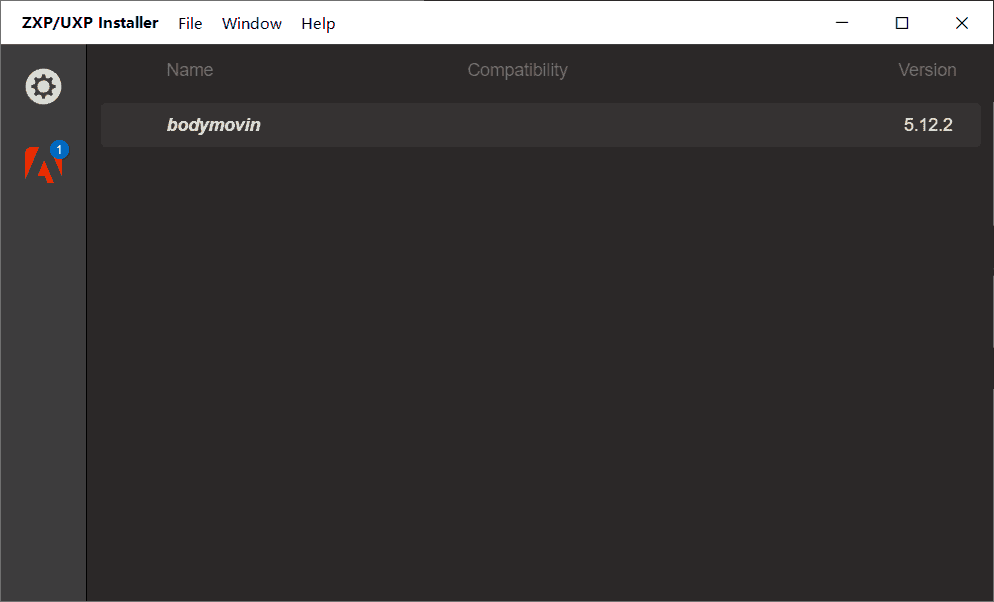Open the Window menu
This screenshot has height=602, width=994.
point(251,23)
